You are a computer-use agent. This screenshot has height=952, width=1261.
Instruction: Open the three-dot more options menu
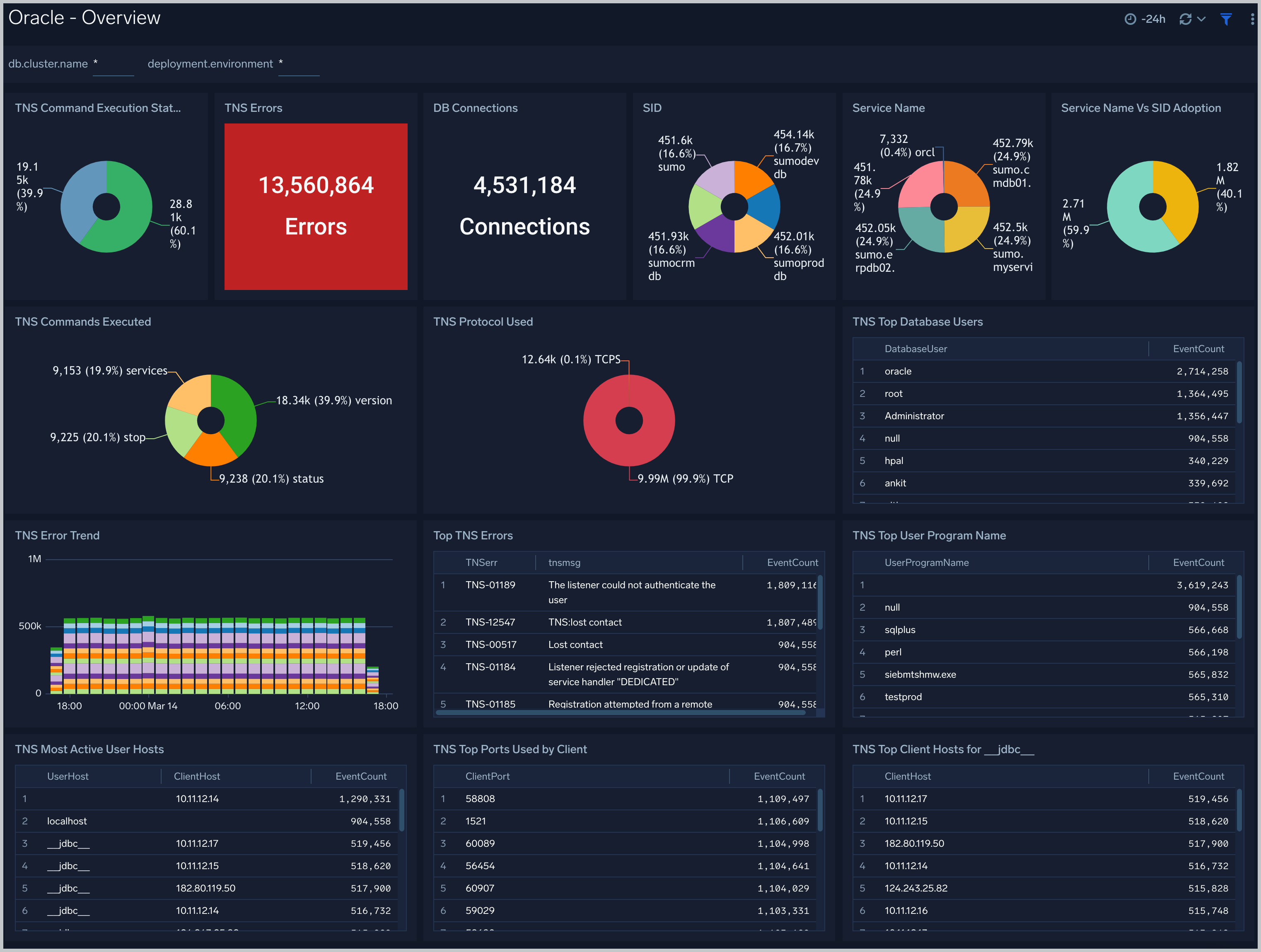click(x=1252, y=19)
